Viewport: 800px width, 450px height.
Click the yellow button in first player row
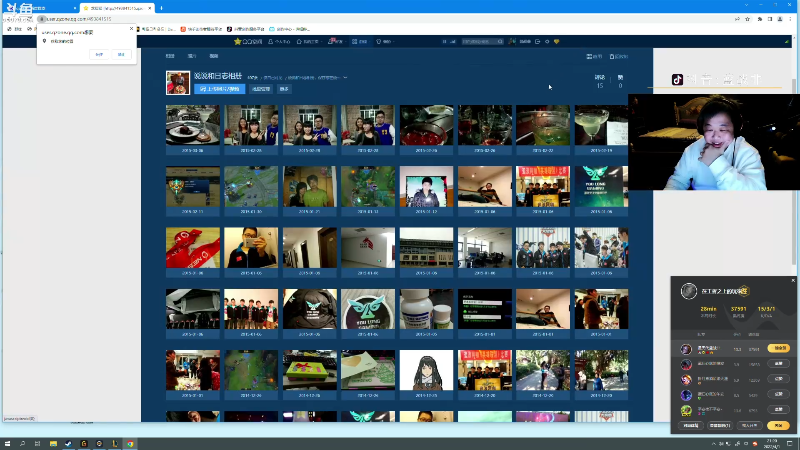[x=778, y=348]
